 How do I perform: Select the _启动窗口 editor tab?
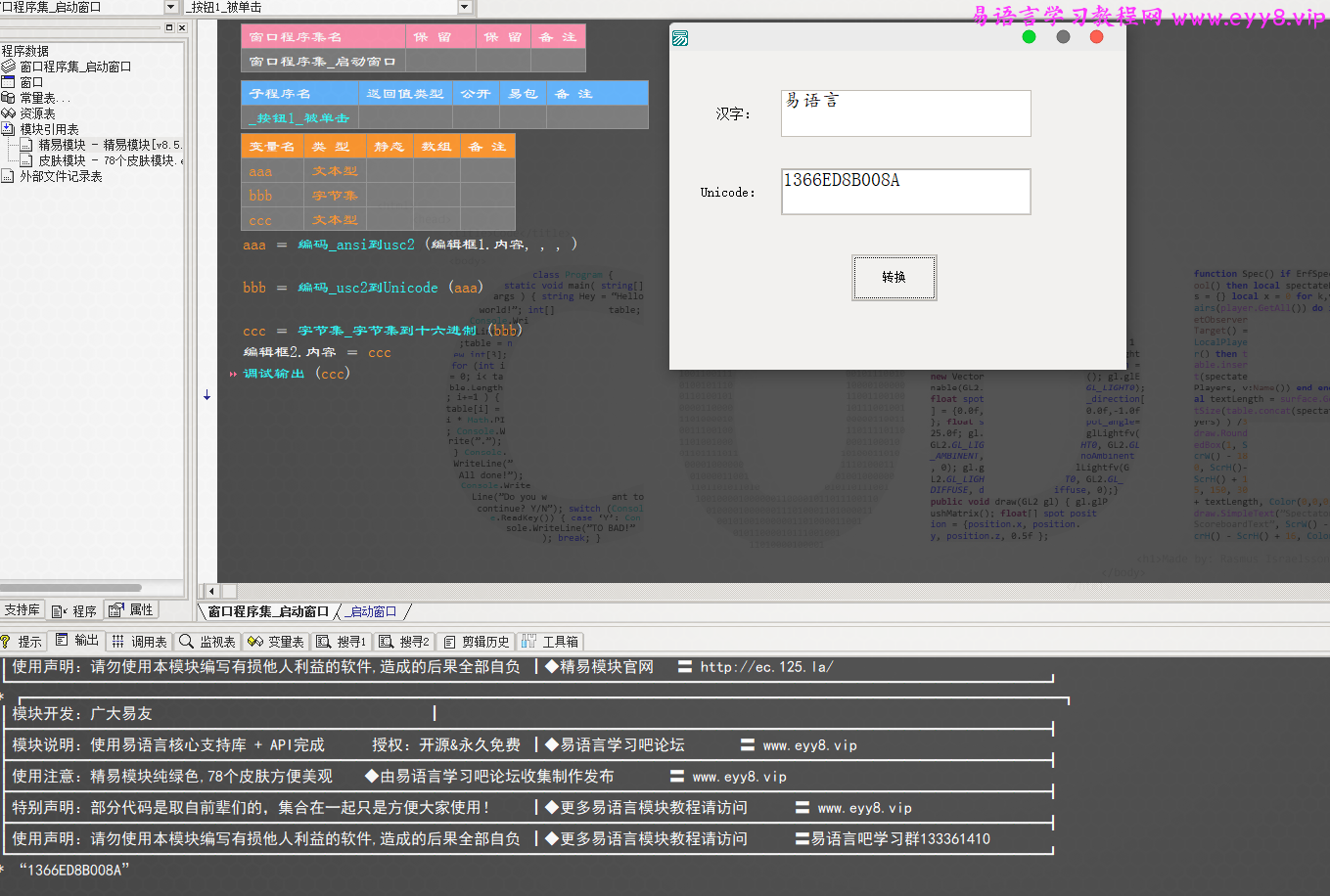373,611
